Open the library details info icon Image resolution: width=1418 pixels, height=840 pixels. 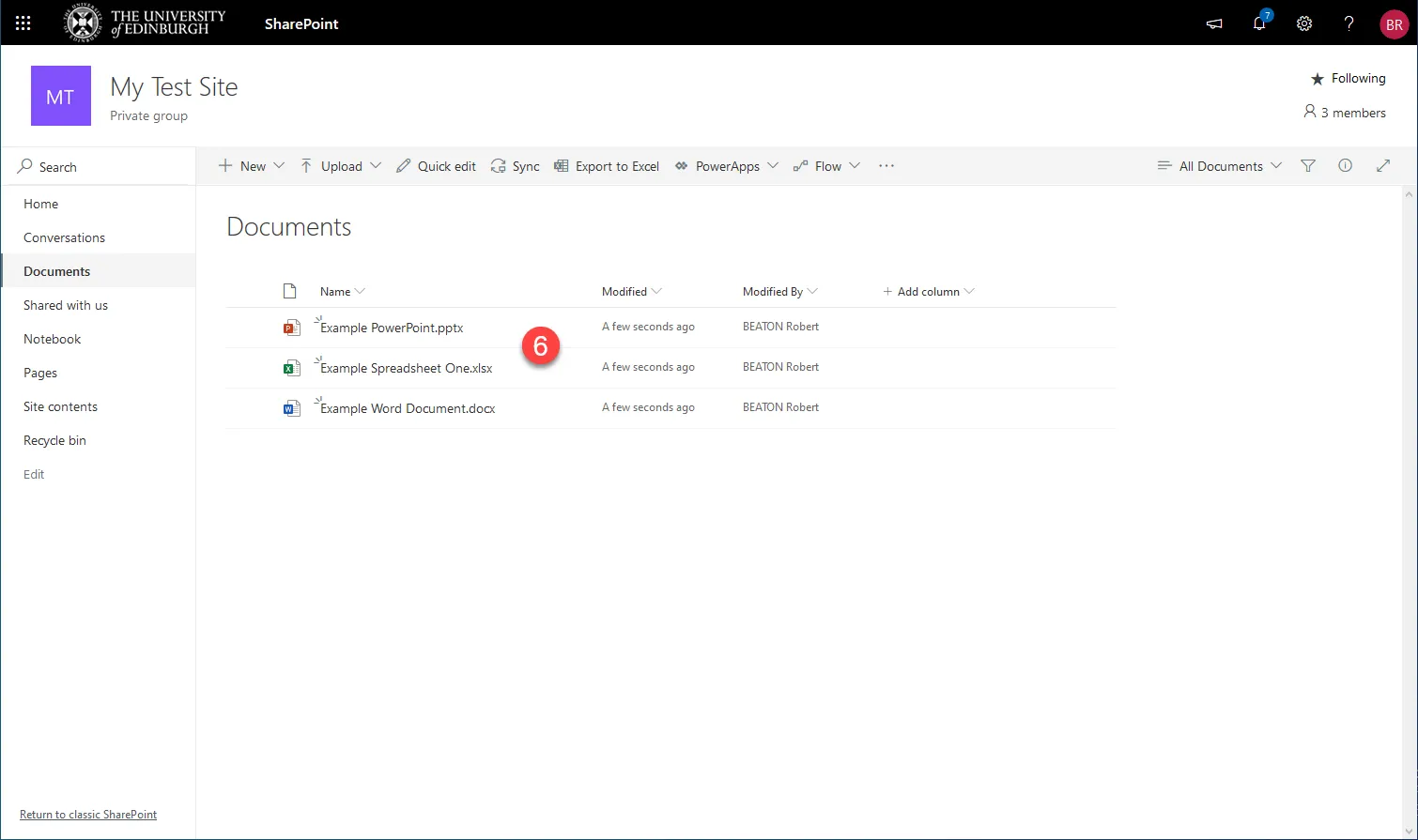(x=1345, y=165)
